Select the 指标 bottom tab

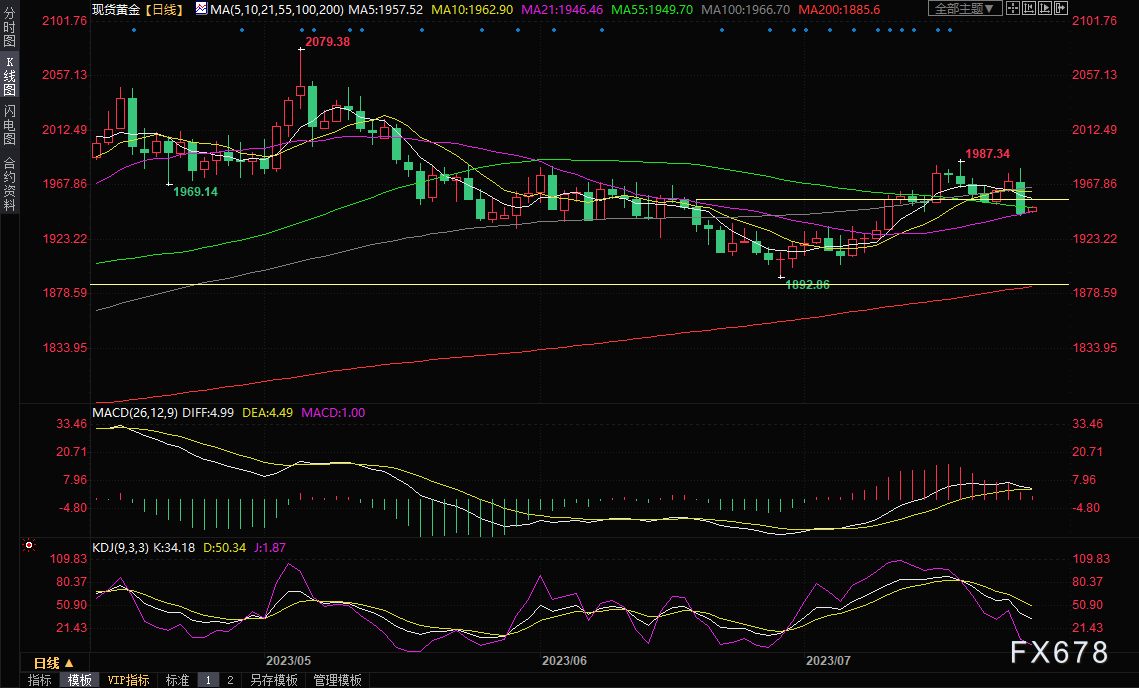click(x=40, y=680)
